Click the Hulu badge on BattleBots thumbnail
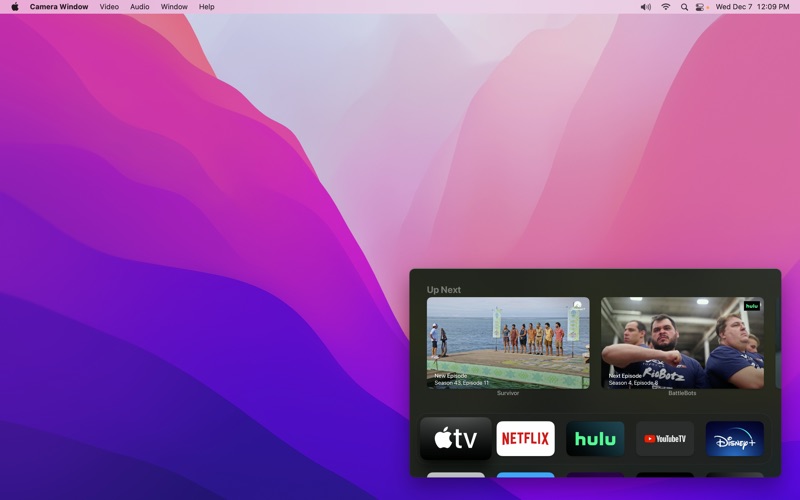This screenshot has width=800, height=500. click(752, 306)
